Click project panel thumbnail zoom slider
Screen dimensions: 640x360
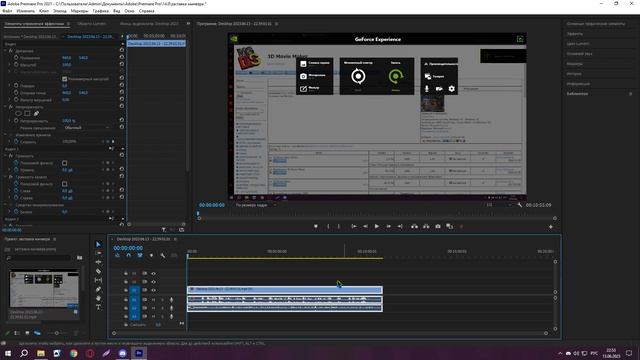coord(57,333)
